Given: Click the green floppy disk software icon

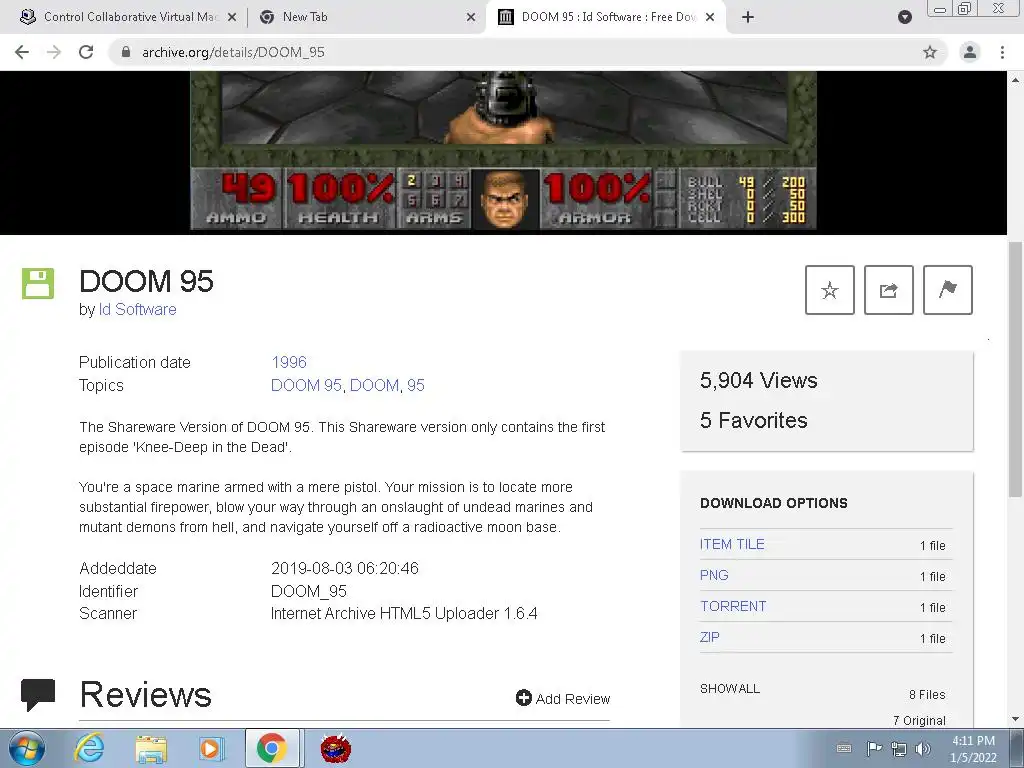Looking at the screenshot, I should (38, 283).
